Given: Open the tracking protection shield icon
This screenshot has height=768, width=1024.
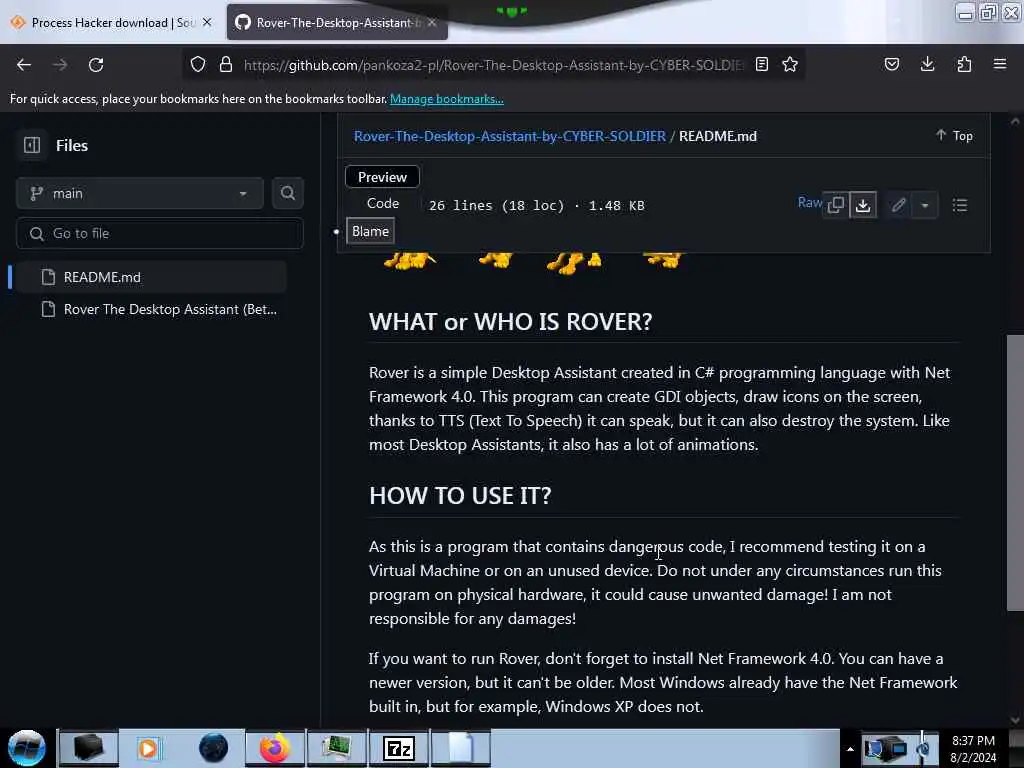Looking at the screenshot, I should click(198, 64).
